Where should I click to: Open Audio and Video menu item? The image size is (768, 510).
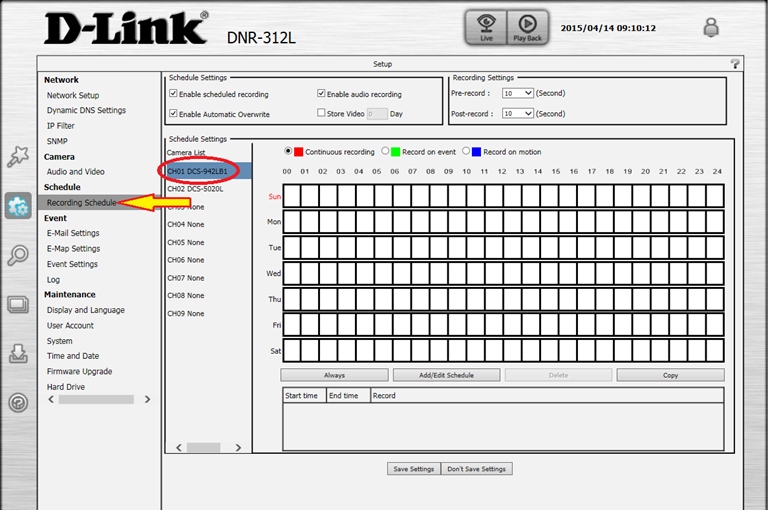point(75,172)
